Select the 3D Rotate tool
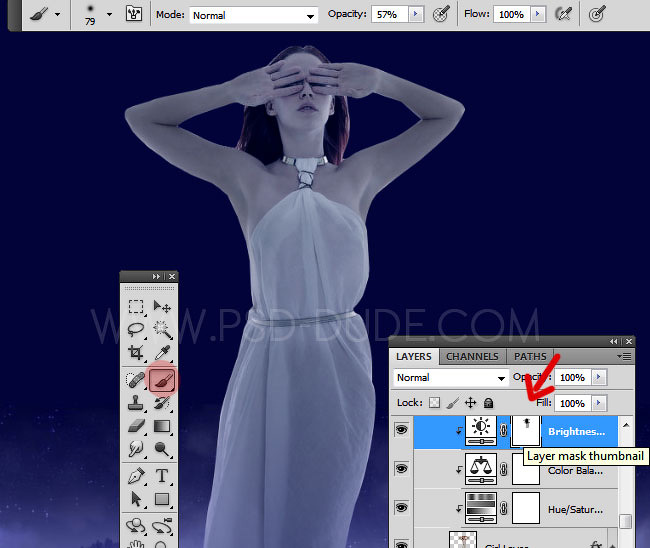This screenshot has height=548, width=650. click(x=136, y=526)
